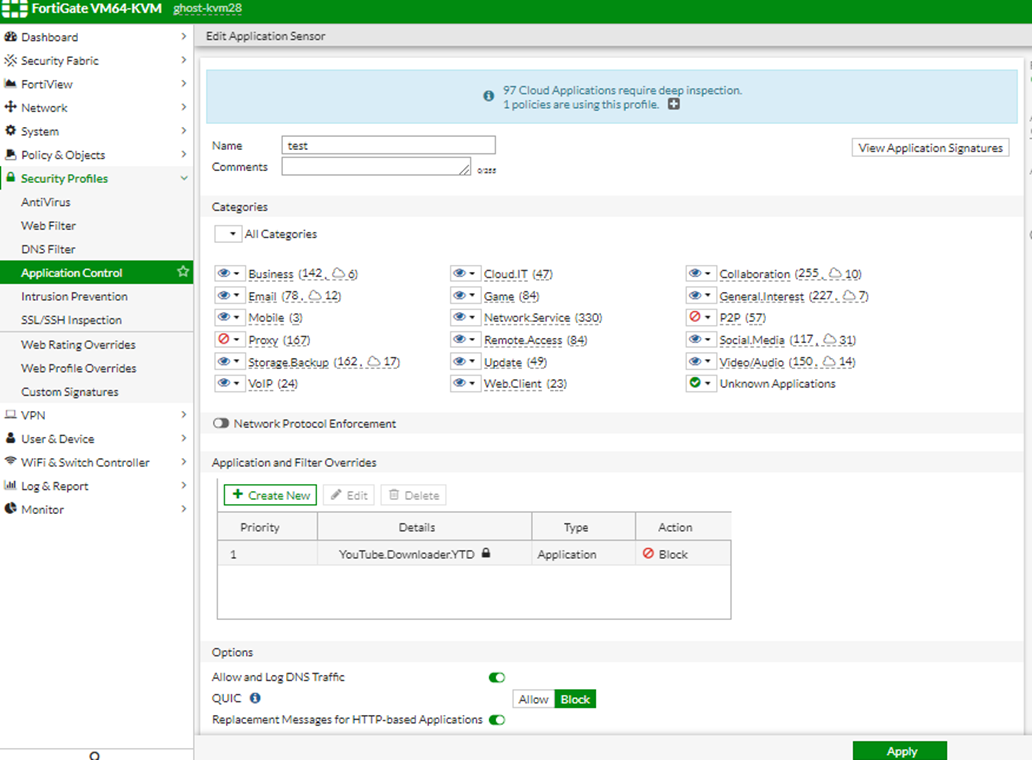The width and height of the screenshot is (1032, 760).
Task: Disable Replacement Messages for HTTP-based Applications
Action: tap(497, 720)
